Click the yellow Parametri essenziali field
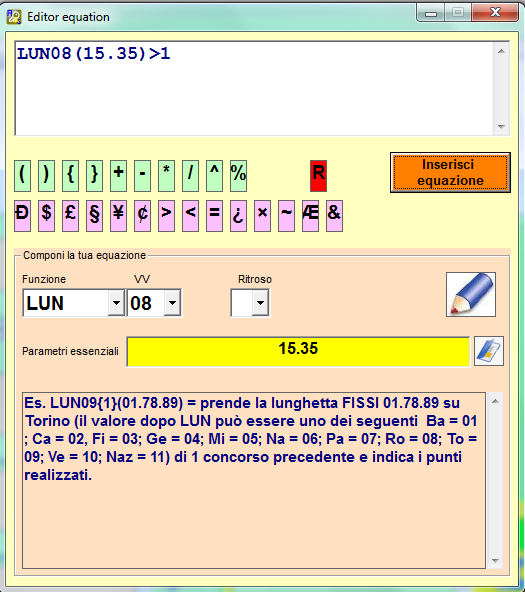Image resolution: width=525 pixels, height=592 pixels. tap(298, 352)
